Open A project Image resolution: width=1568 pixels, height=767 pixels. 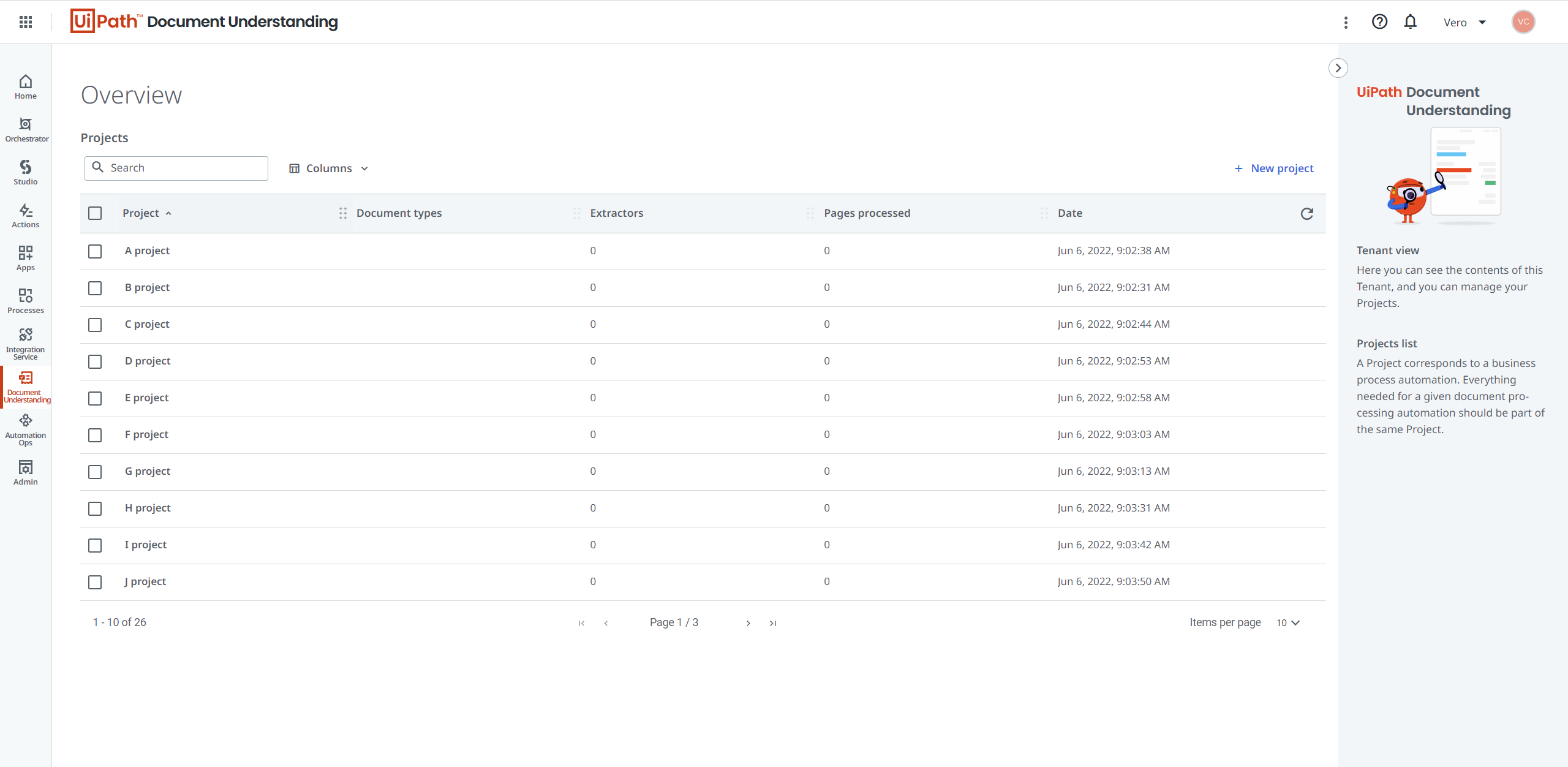(147, 251)
